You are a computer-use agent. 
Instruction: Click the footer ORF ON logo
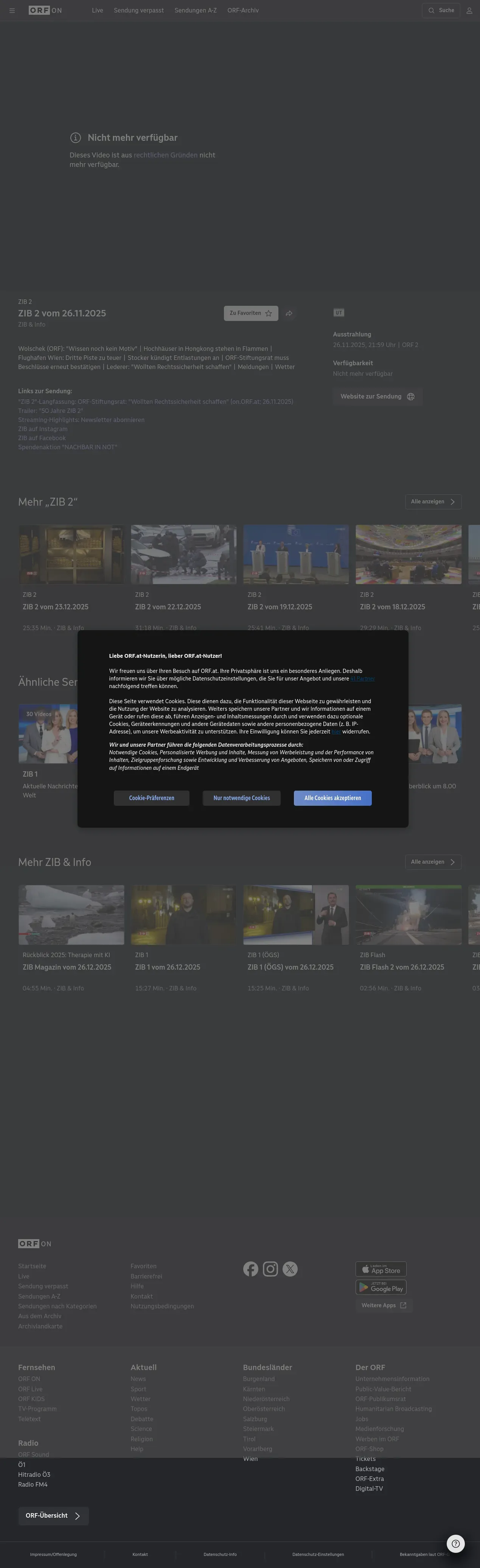pos(35,1244)
